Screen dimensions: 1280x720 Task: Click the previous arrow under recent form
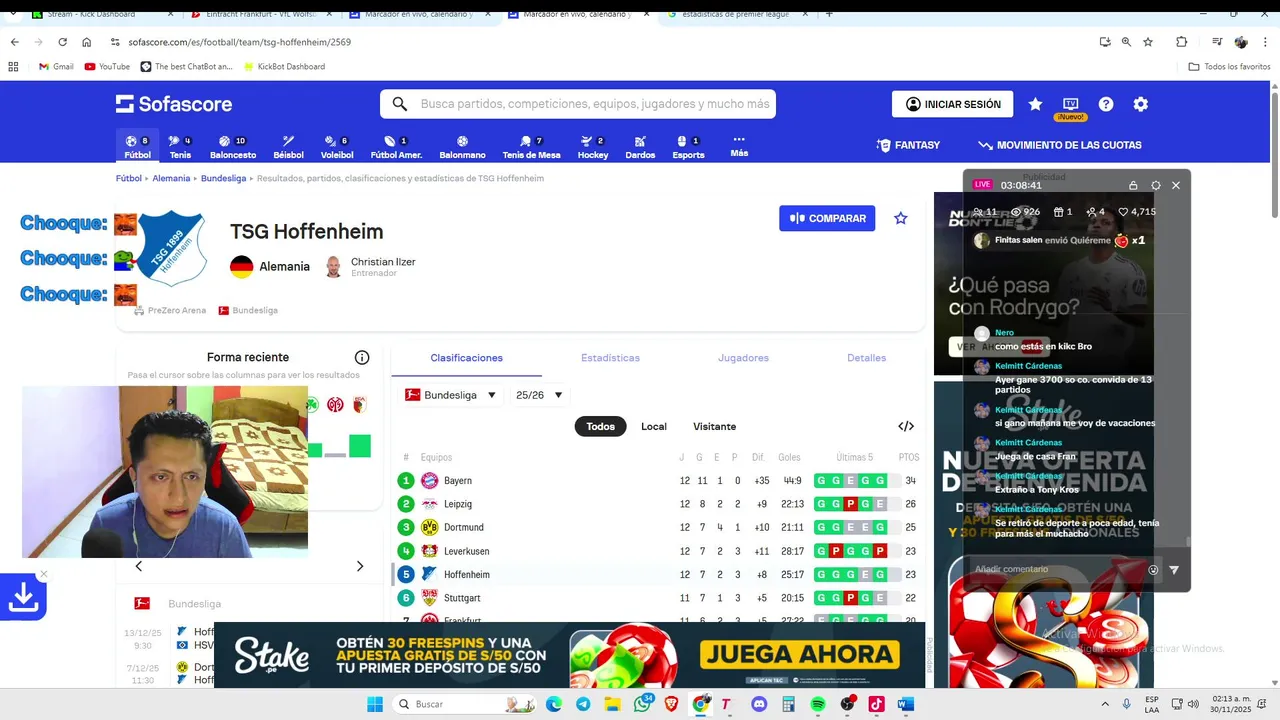[138, 566]
